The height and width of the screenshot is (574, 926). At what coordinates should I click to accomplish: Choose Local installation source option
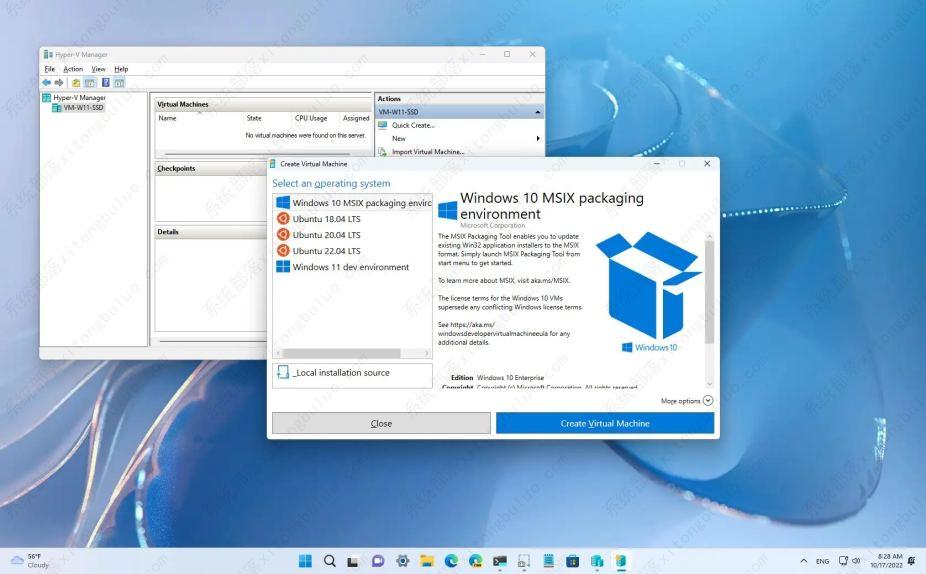(x=341, y=373)
